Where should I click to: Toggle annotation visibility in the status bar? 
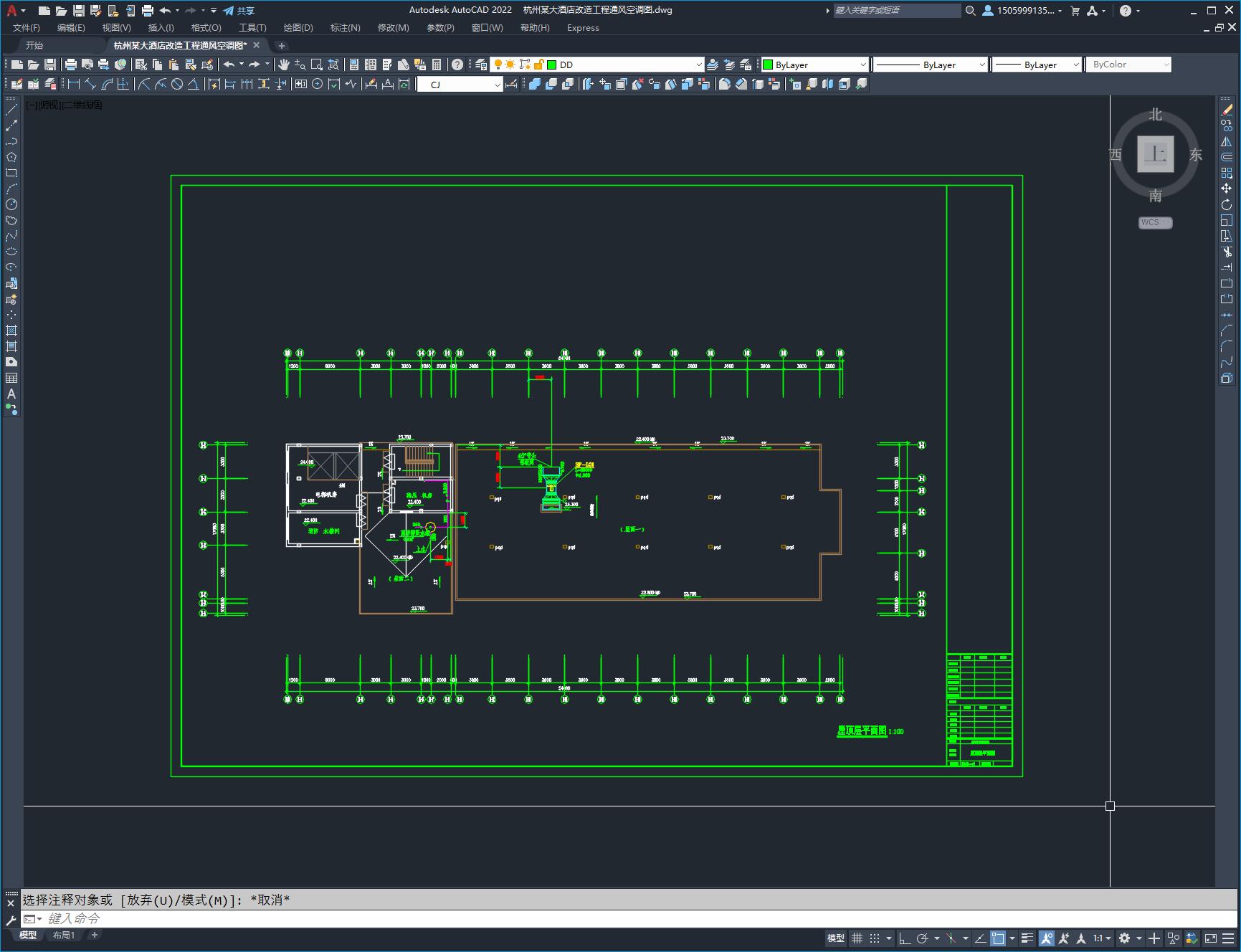coord(1047,938)
